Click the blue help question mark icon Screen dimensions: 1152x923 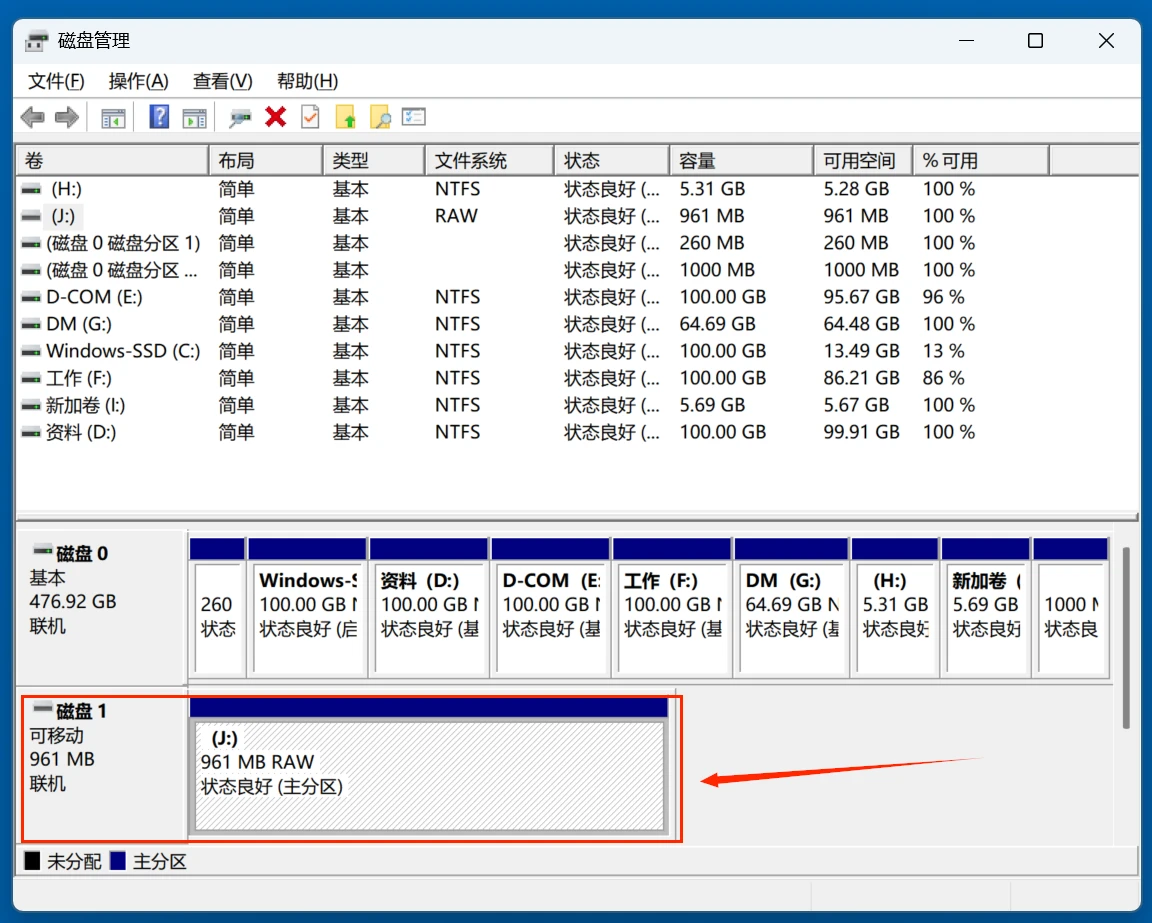[159, 117]
